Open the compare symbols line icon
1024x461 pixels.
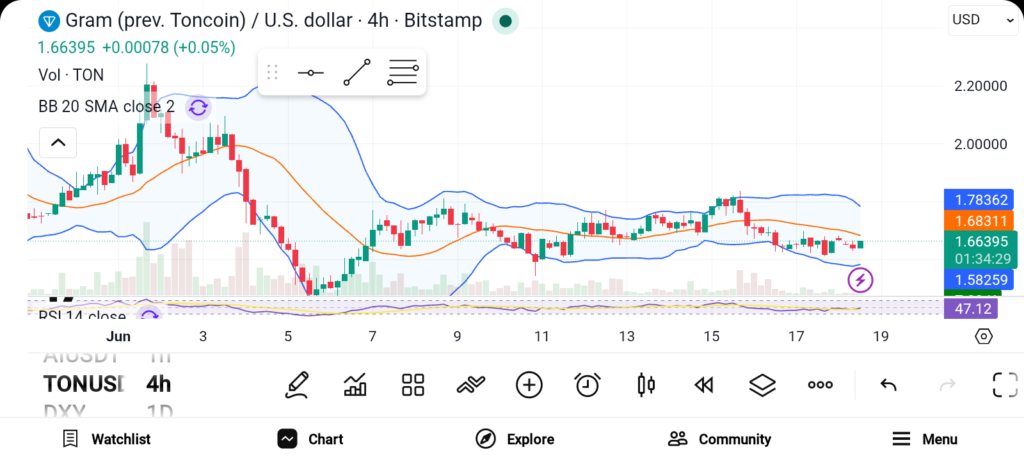click(x=471, y=385)
